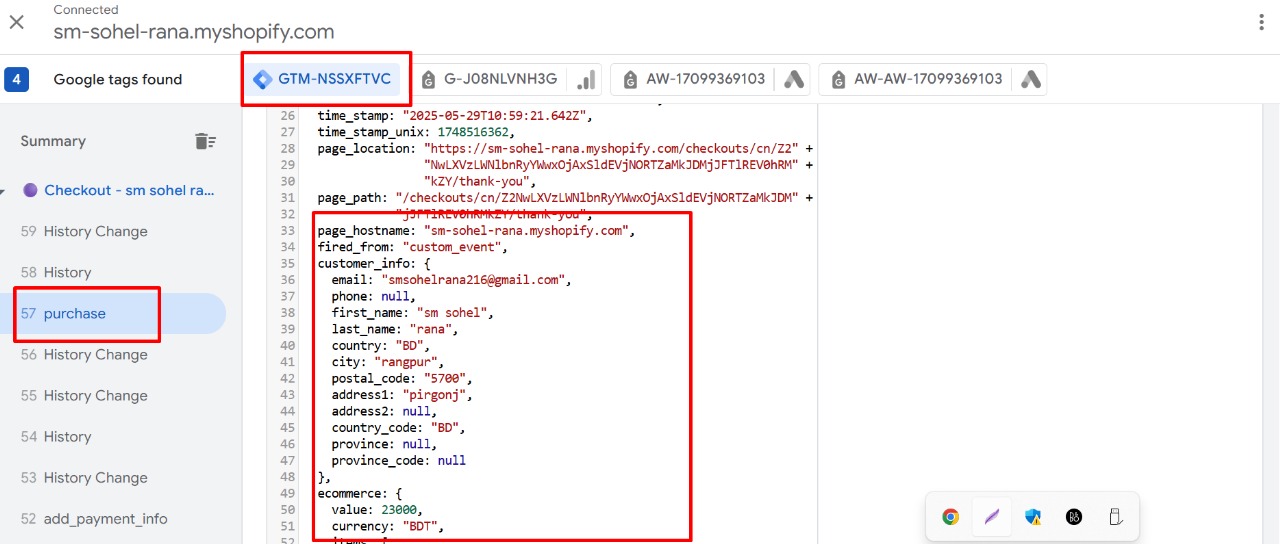The image size is (1280, 544).
Task: Click the 'Google tags found' label
Action: click(118, 79)
